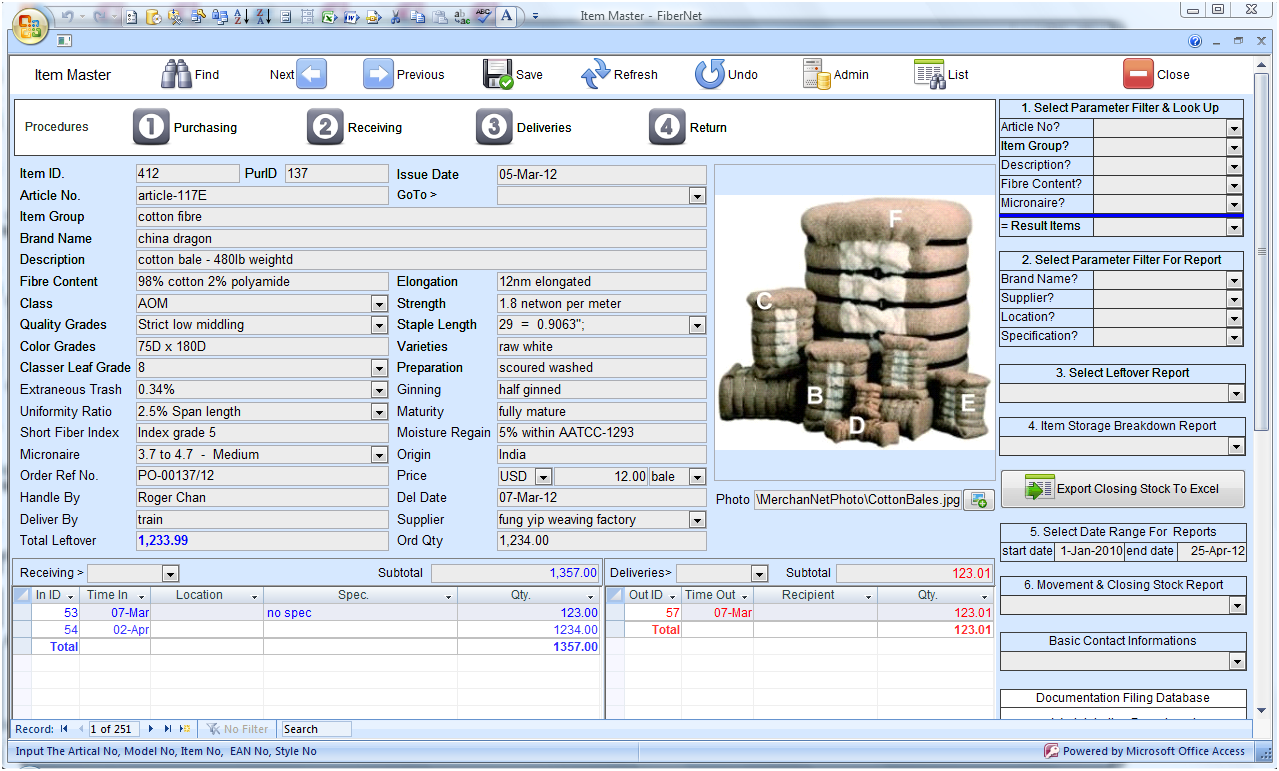Click the Description text field
The image size is (1279, 771).
coord(420,260)
